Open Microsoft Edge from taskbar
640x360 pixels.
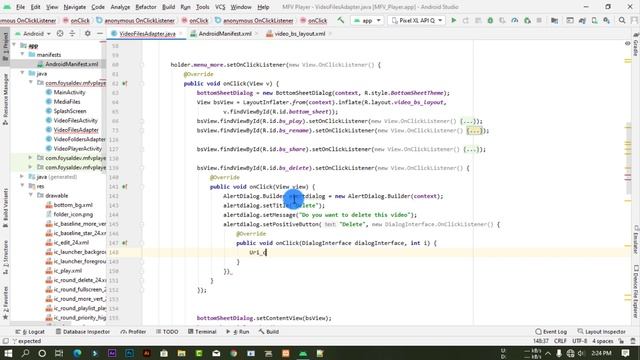click(x=77, y=353)
